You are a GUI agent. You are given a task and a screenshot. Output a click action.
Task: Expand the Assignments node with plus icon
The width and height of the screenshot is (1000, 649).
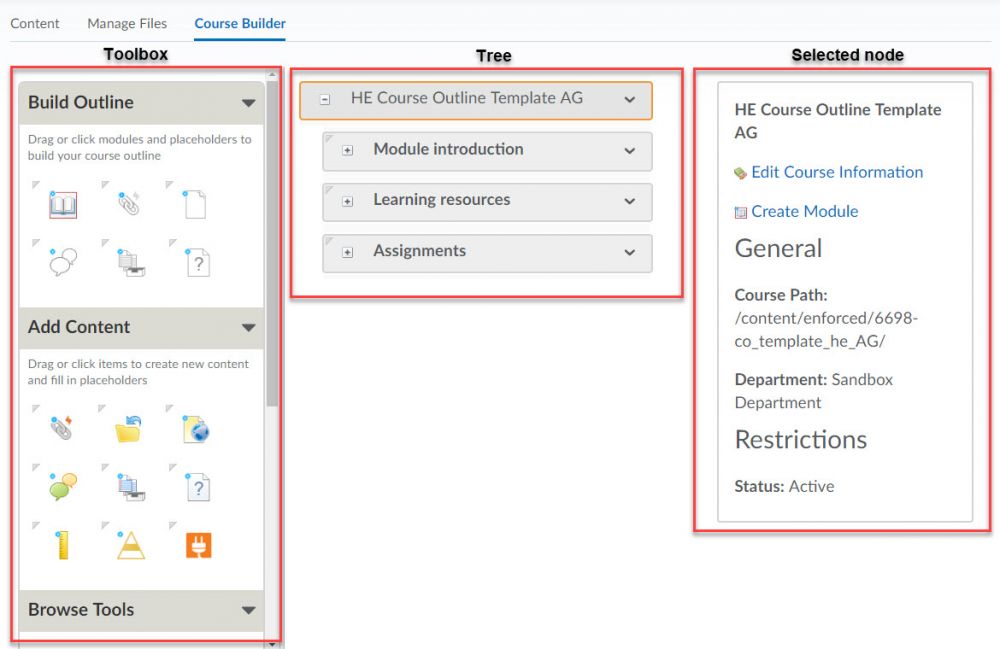(348, 252)
